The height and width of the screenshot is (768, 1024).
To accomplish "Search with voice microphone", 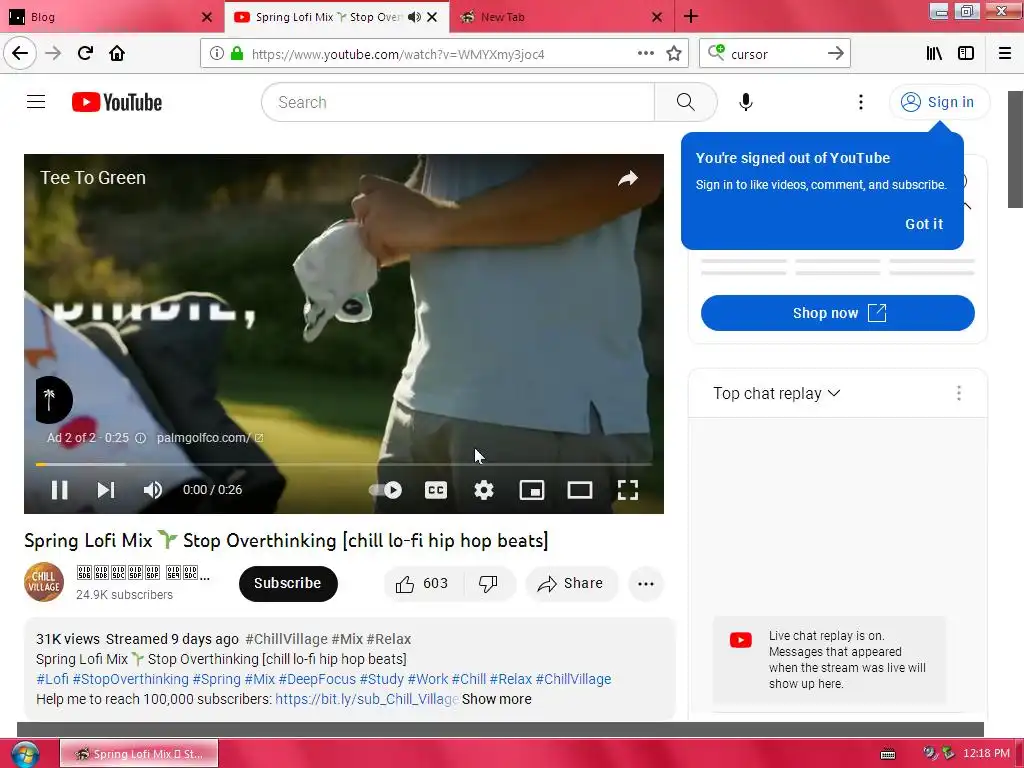I will (746, 102).
